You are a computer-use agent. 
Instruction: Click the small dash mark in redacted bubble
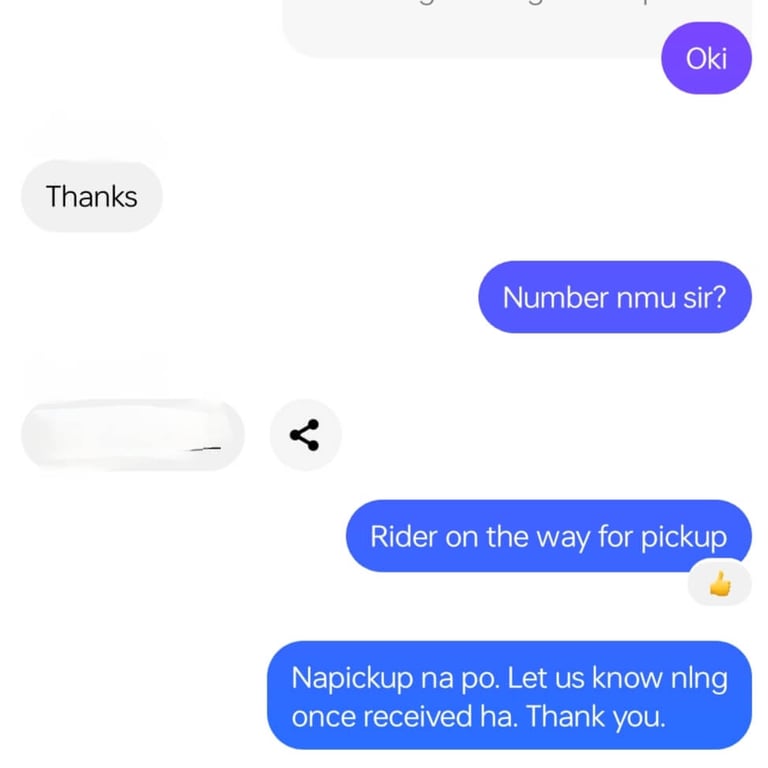[x=206, y=448]
